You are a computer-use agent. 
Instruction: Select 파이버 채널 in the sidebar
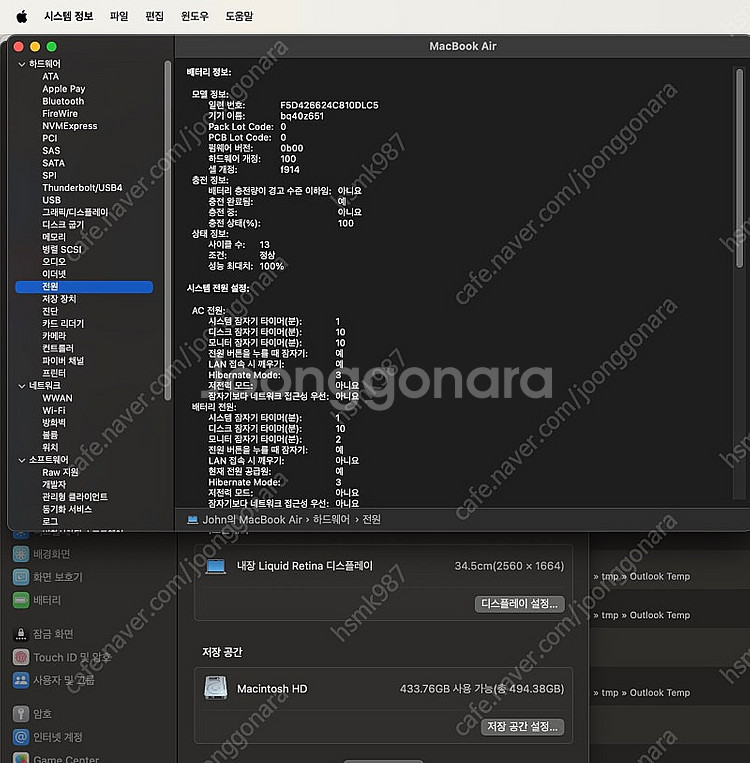63,361
